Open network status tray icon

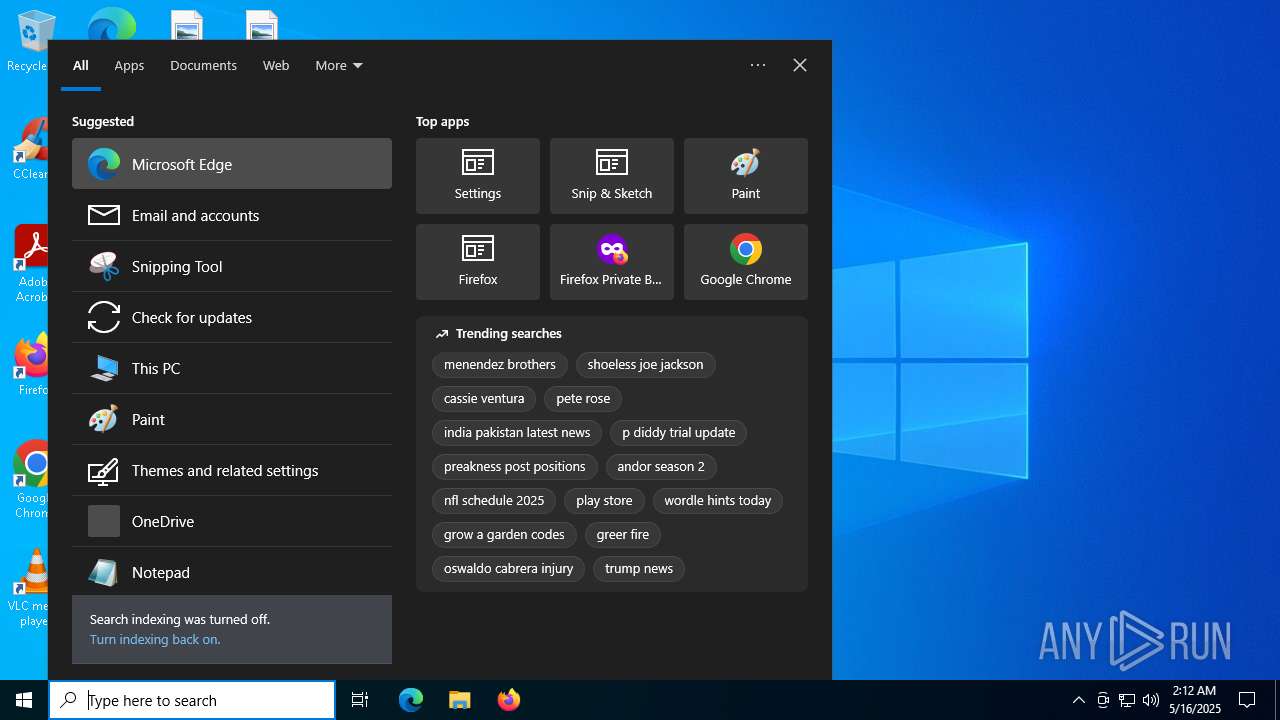point(1127,700)
